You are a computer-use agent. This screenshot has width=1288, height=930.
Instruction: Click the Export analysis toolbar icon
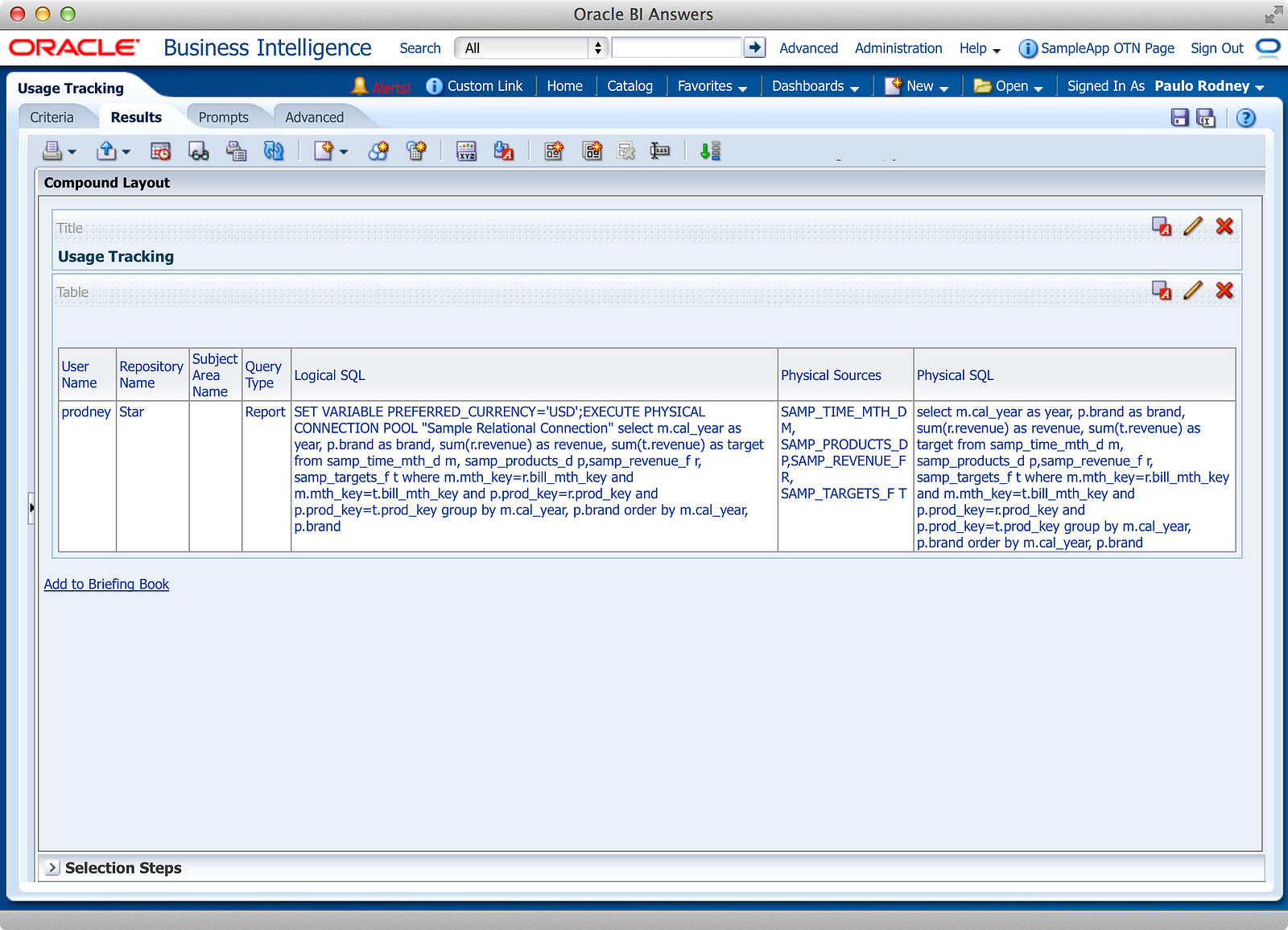pyautogui.click(x=107, y=151)
